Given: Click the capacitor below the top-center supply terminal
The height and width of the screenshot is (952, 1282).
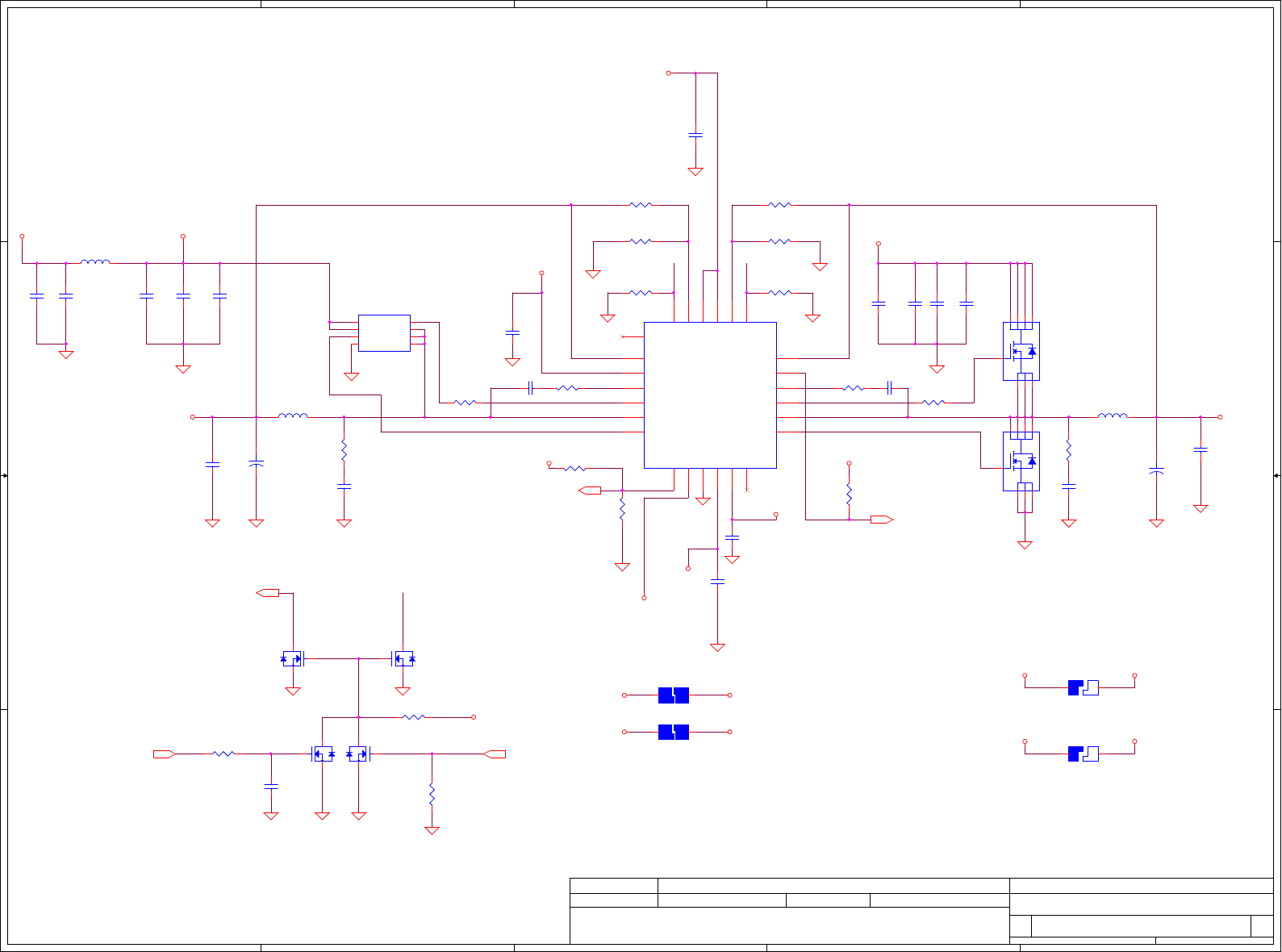Looking at the screenshot, I should pyautogui.click(x=695, y=135).
